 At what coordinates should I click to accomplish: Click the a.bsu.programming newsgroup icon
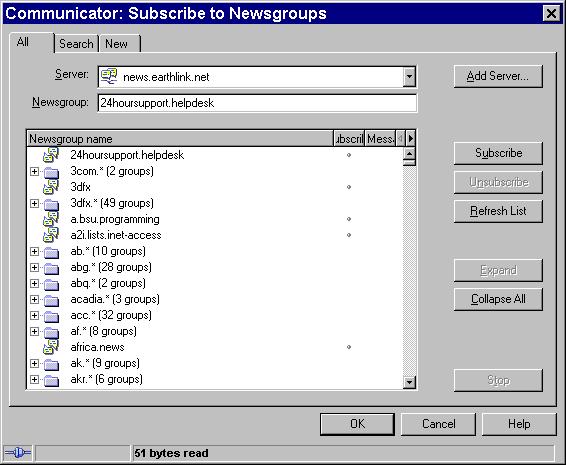click(51, 219)
